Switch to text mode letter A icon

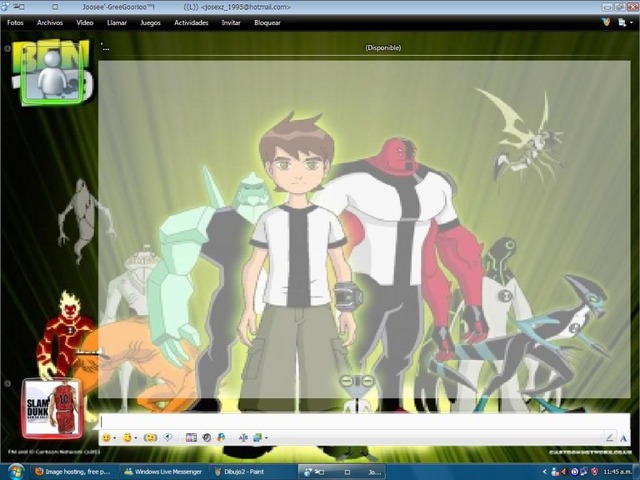tap(623, 438)
